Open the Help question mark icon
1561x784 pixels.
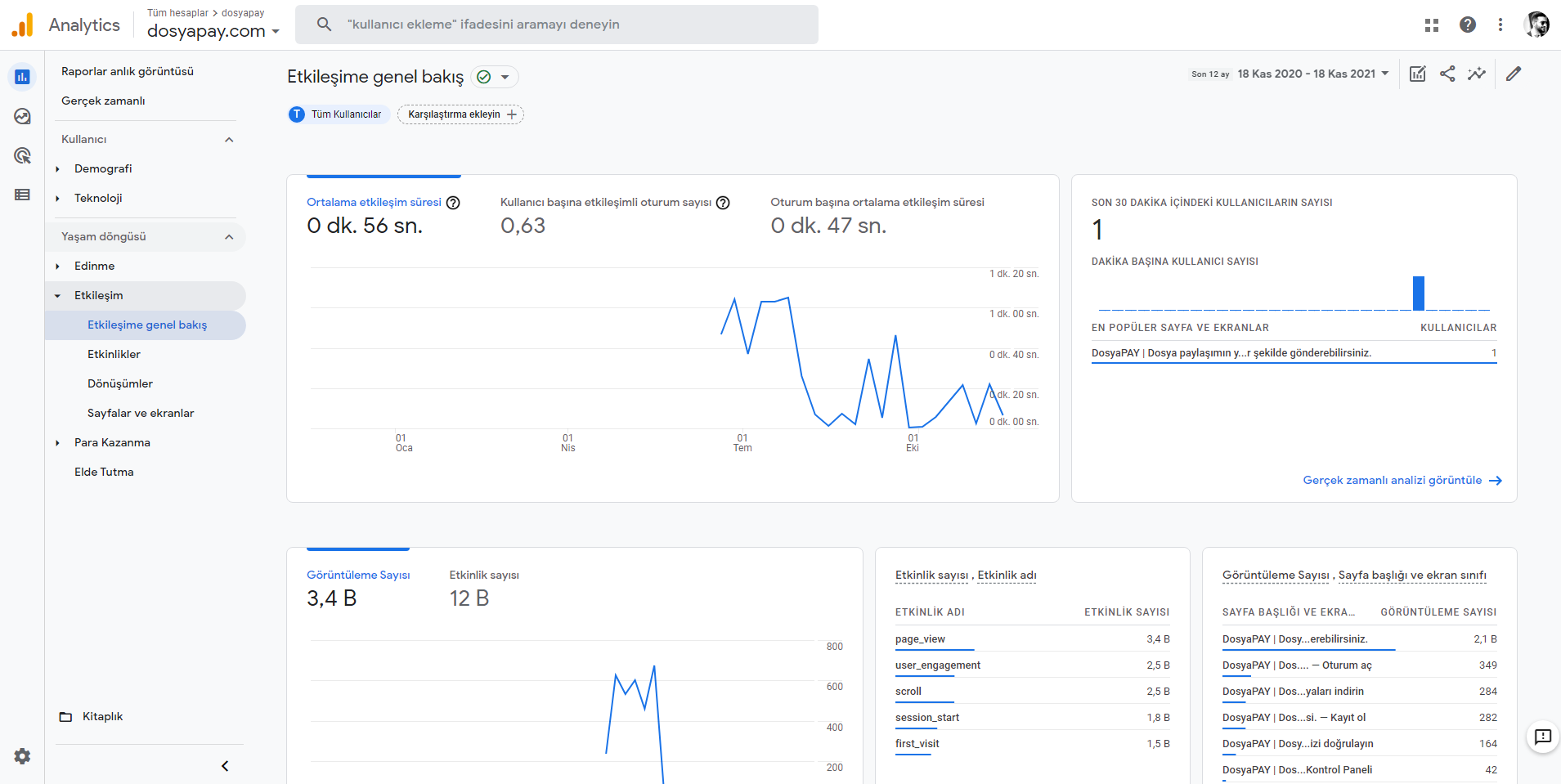(x=1468, y=25)
